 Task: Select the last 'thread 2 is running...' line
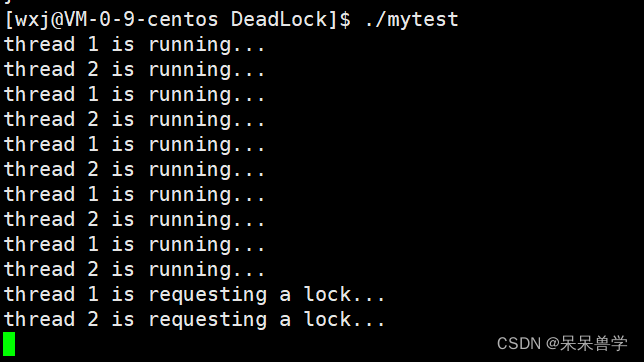click(x=134, y=270)
